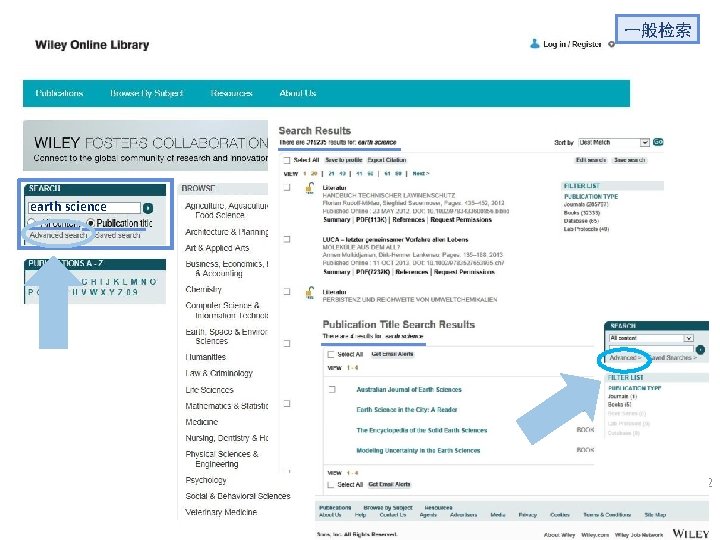720x540 pixels.
Task: Open the About Us menu in the teal bar
Action: coord(298,93)
